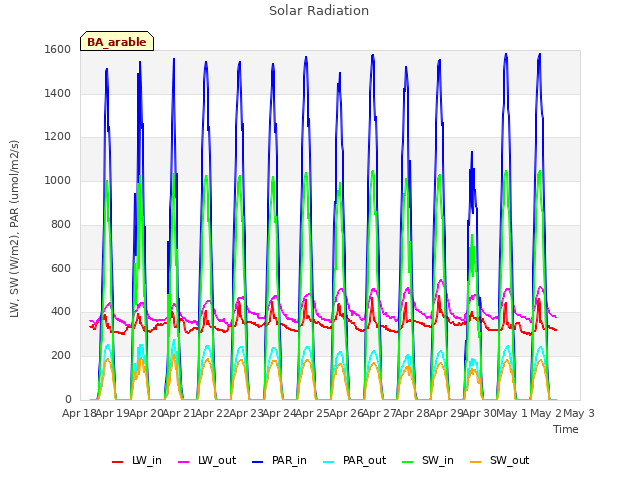The image size is (640, 480).
Task: Click the BA_arable site label box
Action: pos(117,41)
